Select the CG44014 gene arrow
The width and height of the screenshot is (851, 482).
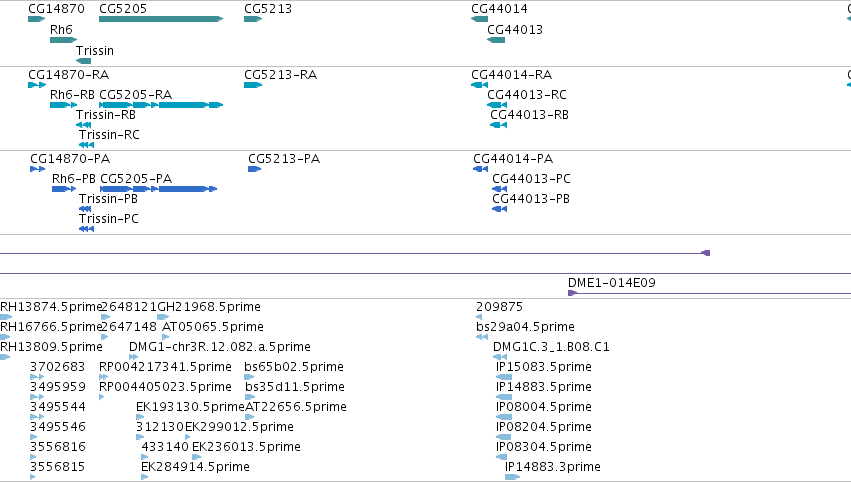coord(480,19)
